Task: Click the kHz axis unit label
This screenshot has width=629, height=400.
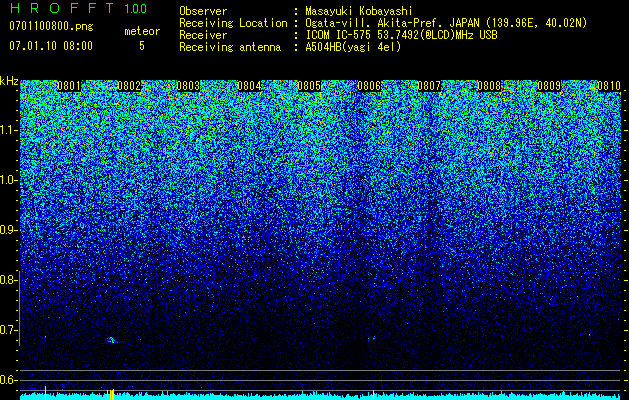Action: (x=9, y=81)
